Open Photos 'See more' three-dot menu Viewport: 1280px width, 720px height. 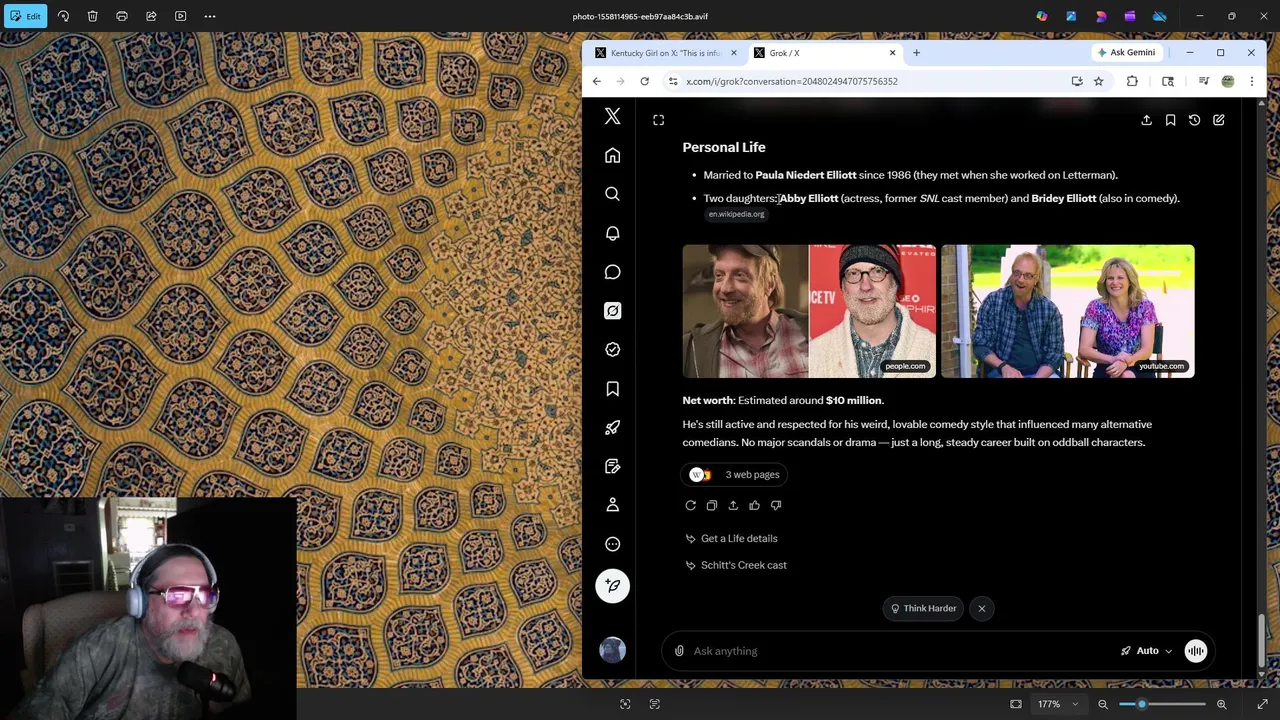pyautogui.click(x=210, y=16)
